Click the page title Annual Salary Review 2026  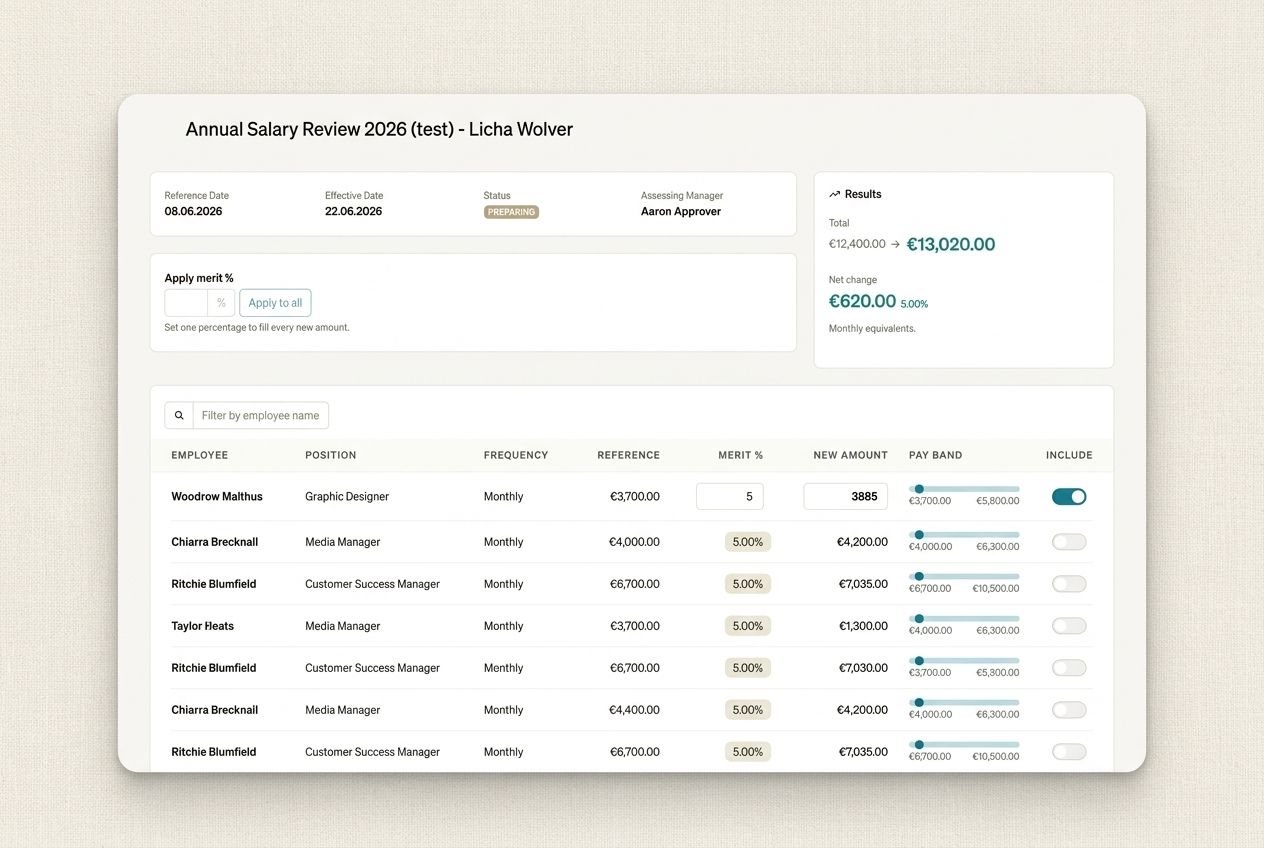click(379, 129)
